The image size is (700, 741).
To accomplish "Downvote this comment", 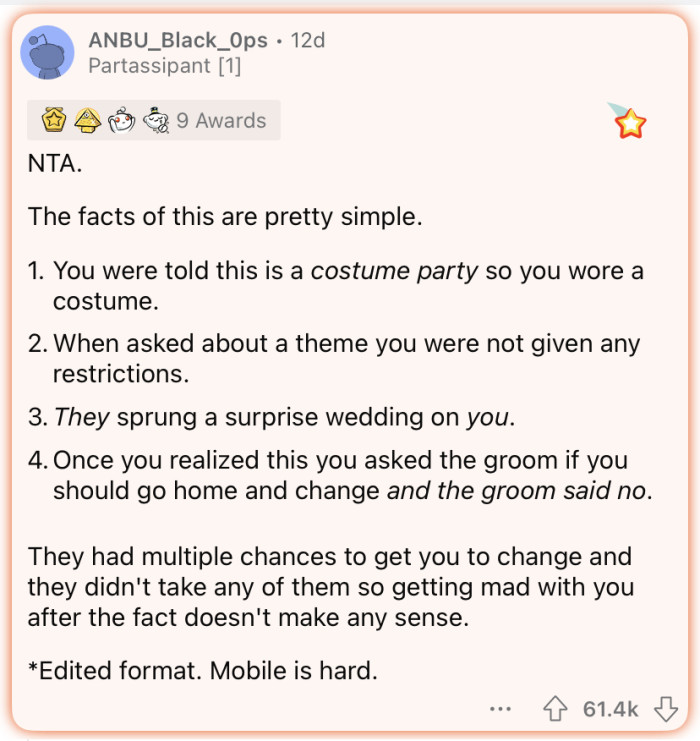I will tap(665, 709).
